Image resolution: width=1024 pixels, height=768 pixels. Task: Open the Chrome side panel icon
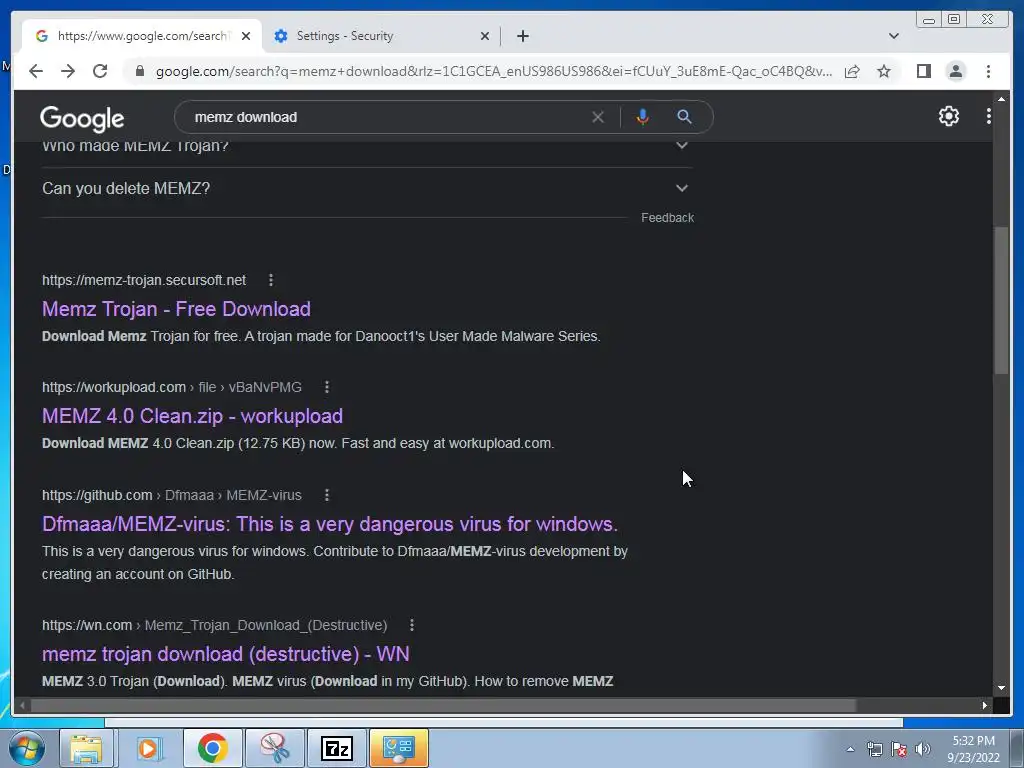923,71
